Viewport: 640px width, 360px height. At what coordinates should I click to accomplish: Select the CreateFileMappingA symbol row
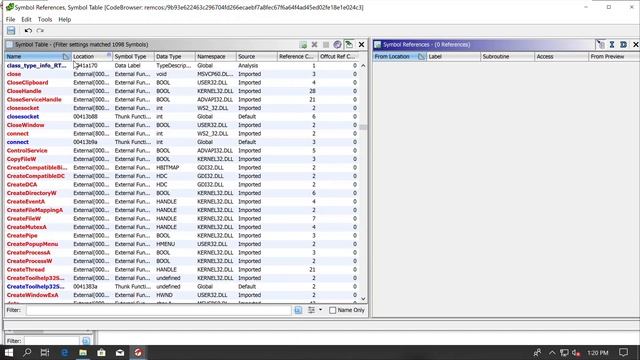coord(182,210)
